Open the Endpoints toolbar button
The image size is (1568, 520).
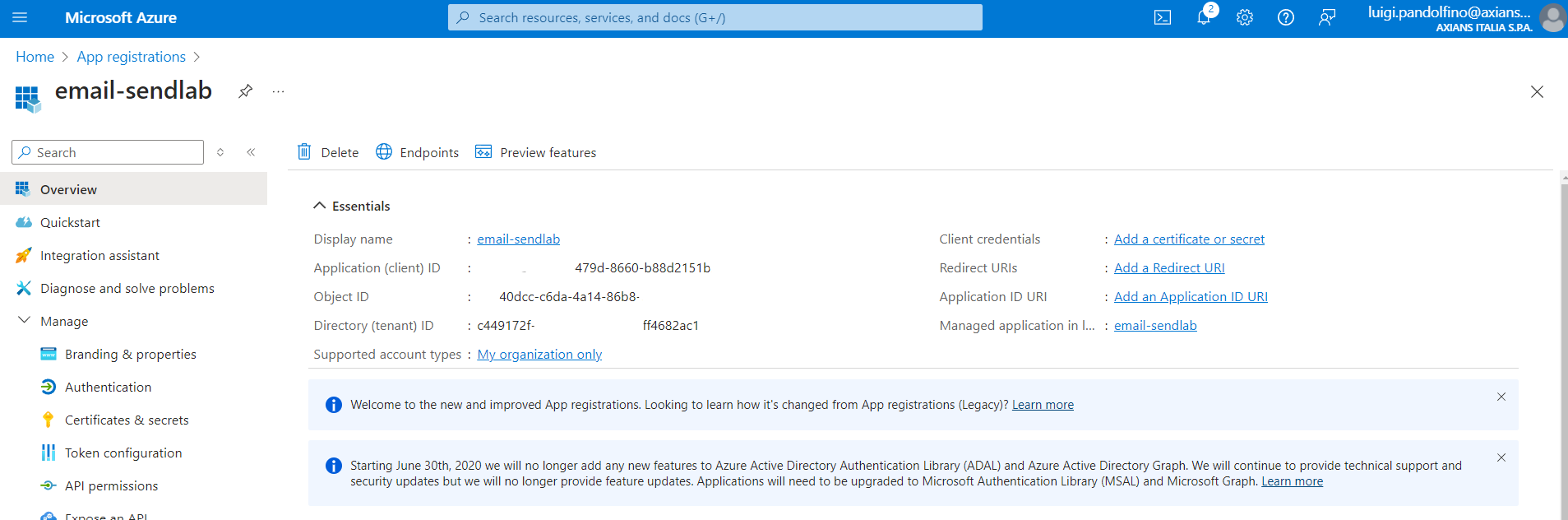(418, 152)
